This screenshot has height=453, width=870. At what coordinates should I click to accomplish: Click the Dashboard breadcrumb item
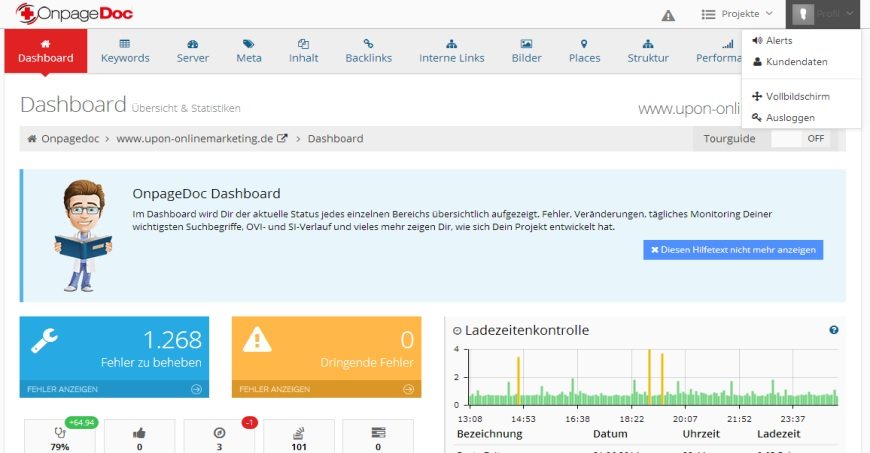click(335, 139)
